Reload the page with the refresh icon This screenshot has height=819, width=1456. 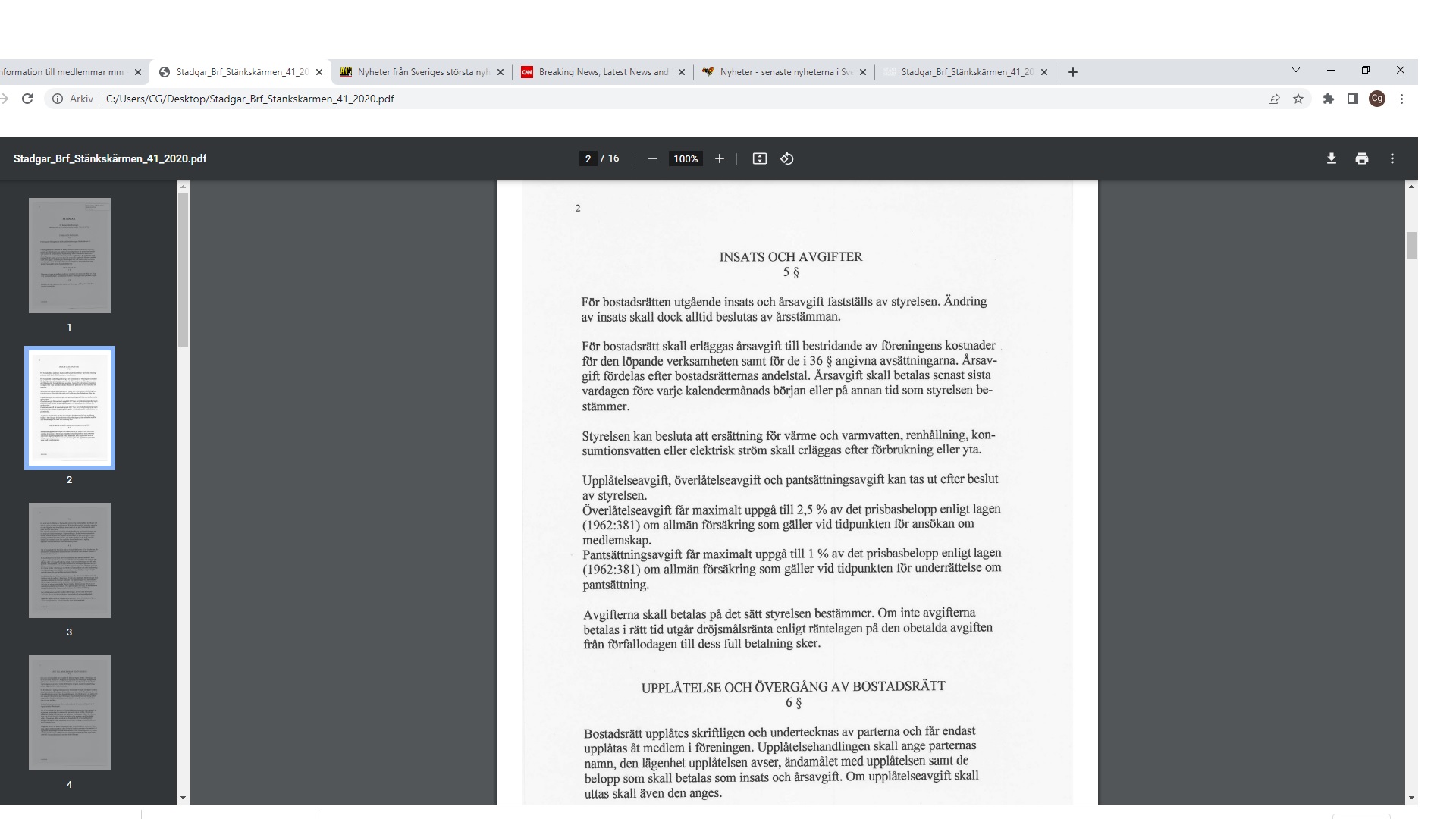pos(27,99)
